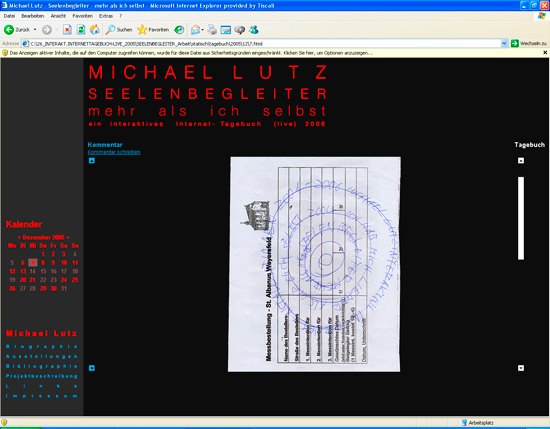
Task: Click the scanned Messbestellung image
Action: click(x=314, y=264)
